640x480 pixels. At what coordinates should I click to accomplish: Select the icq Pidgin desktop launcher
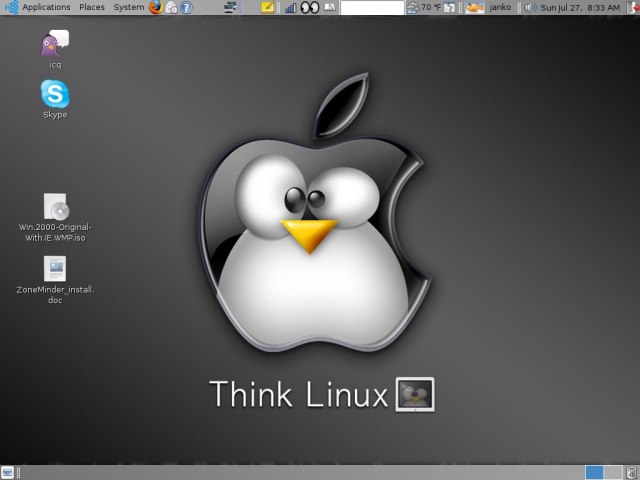point(55,49)
